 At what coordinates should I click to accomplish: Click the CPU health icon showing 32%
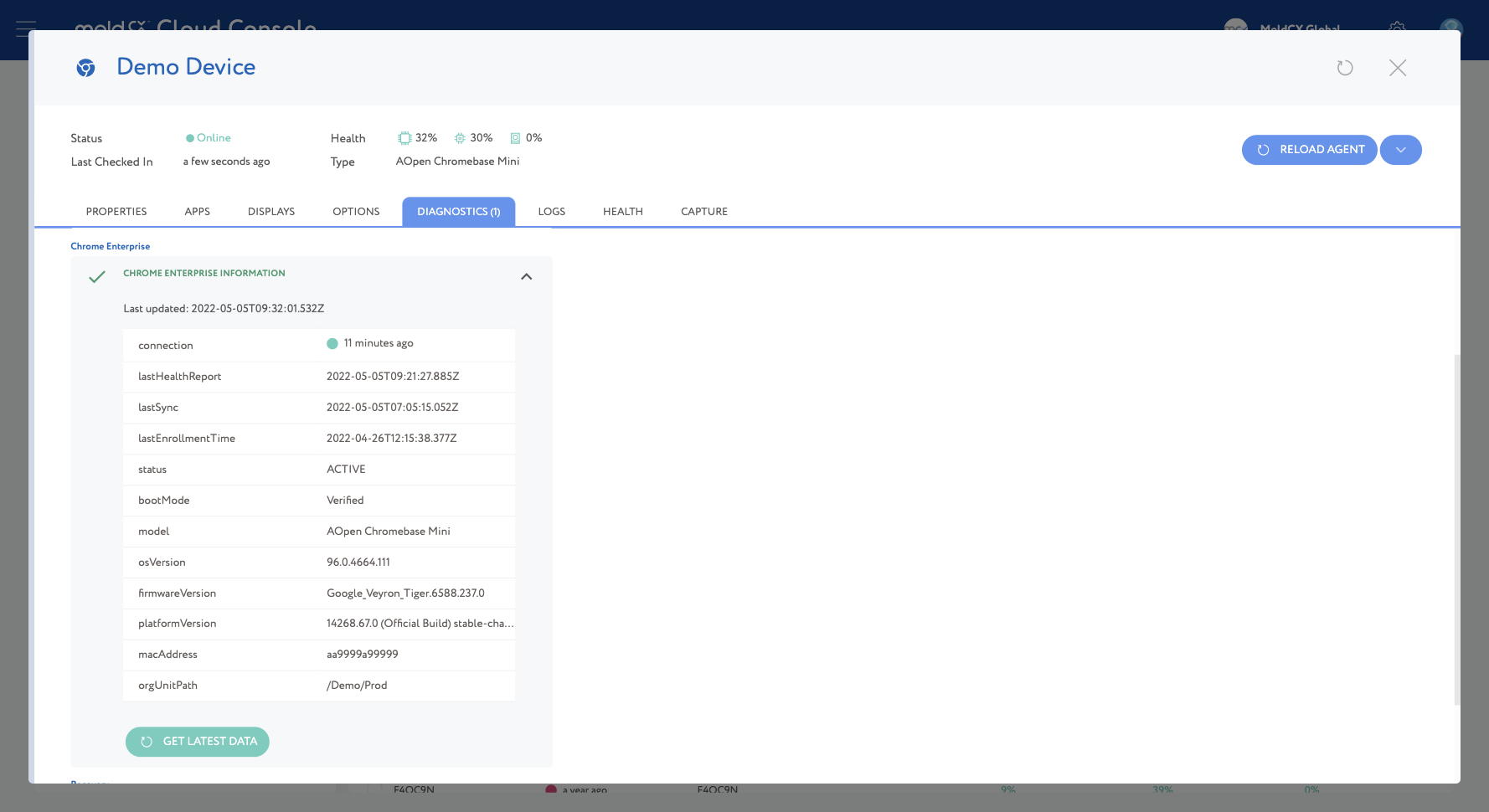click(404, 138)
